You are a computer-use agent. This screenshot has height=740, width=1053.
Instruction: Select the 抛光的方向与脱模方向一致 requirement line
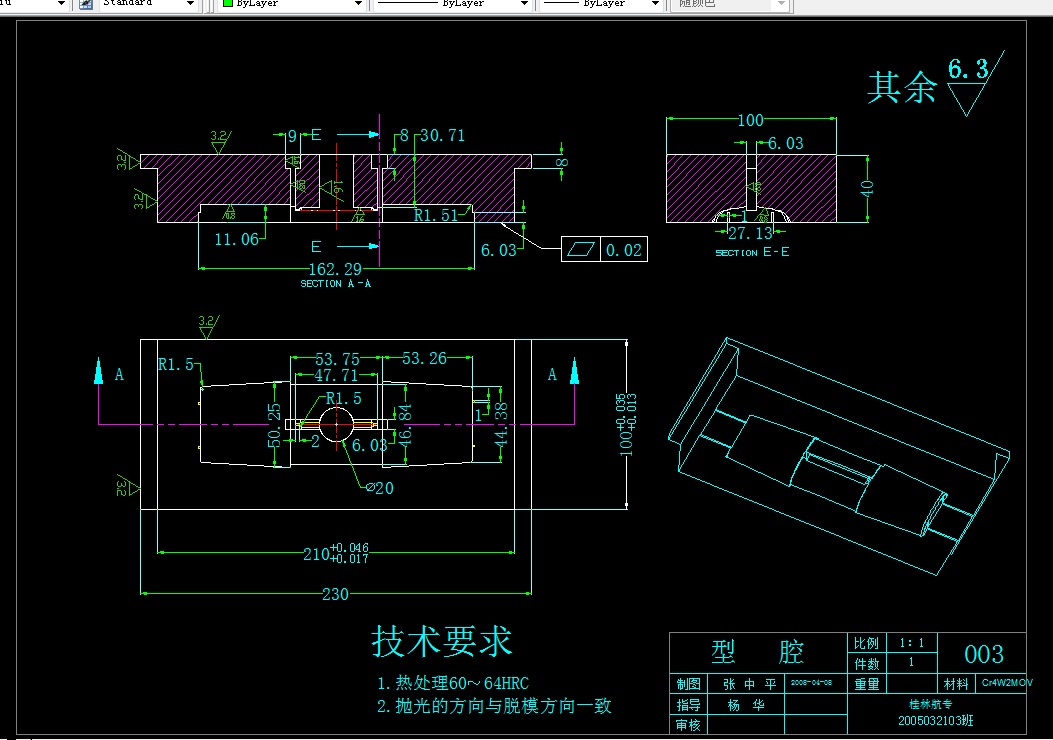pos(494,706)
